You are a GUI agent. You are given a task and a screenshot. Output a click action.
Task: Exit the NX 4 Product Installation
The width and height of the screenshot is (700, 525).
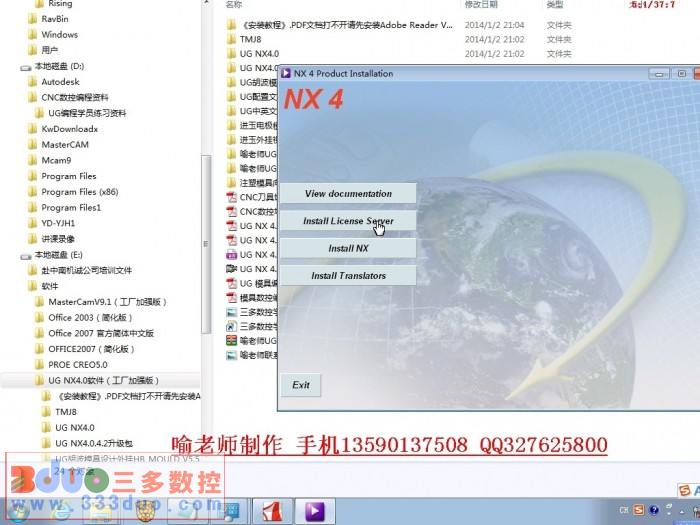click(x=301, y=385)
